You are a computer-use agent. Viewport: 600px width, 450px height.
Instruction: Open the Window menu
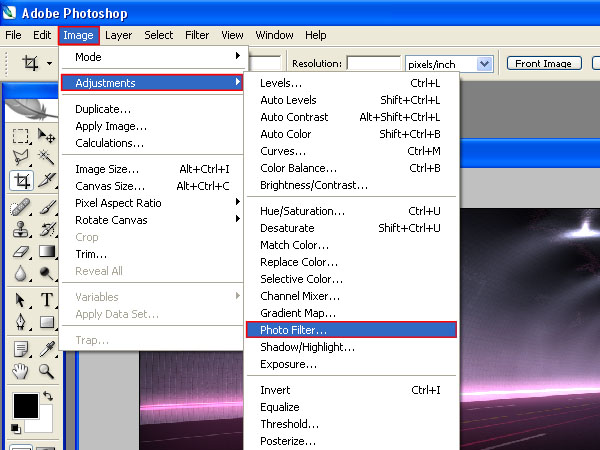(274, 35)
